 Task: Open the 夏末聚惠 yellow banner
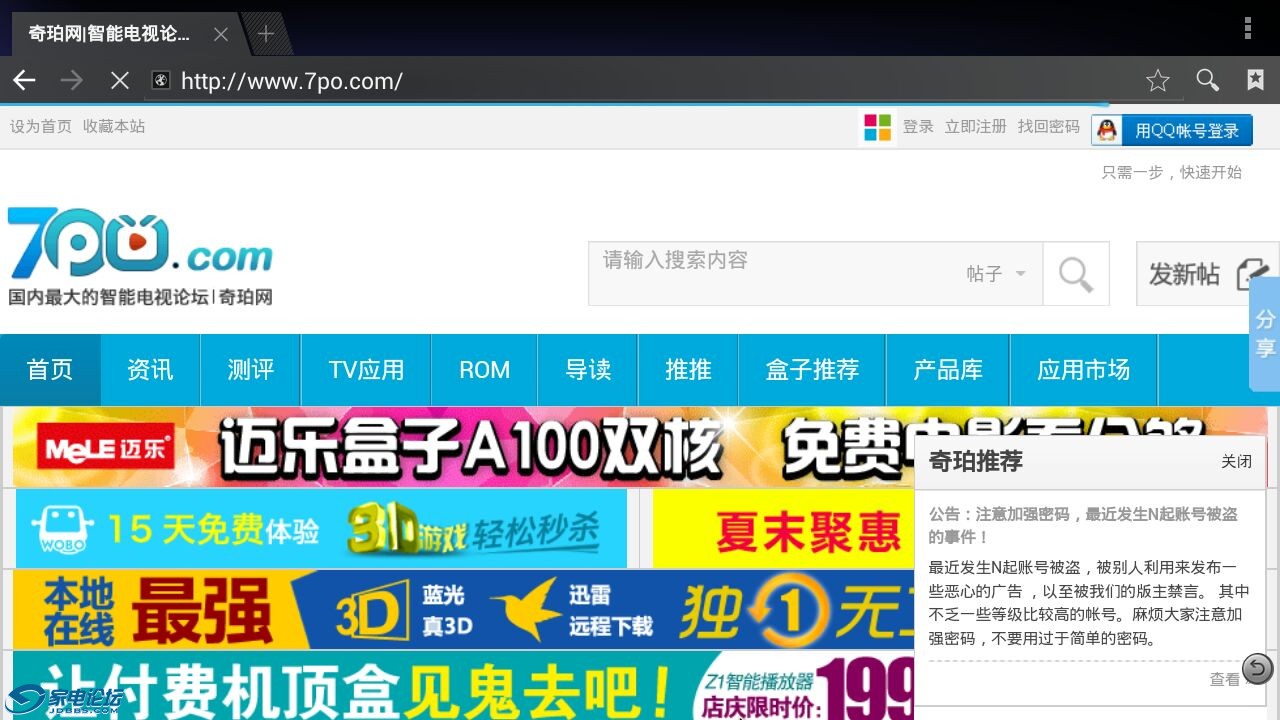point(783,528)
